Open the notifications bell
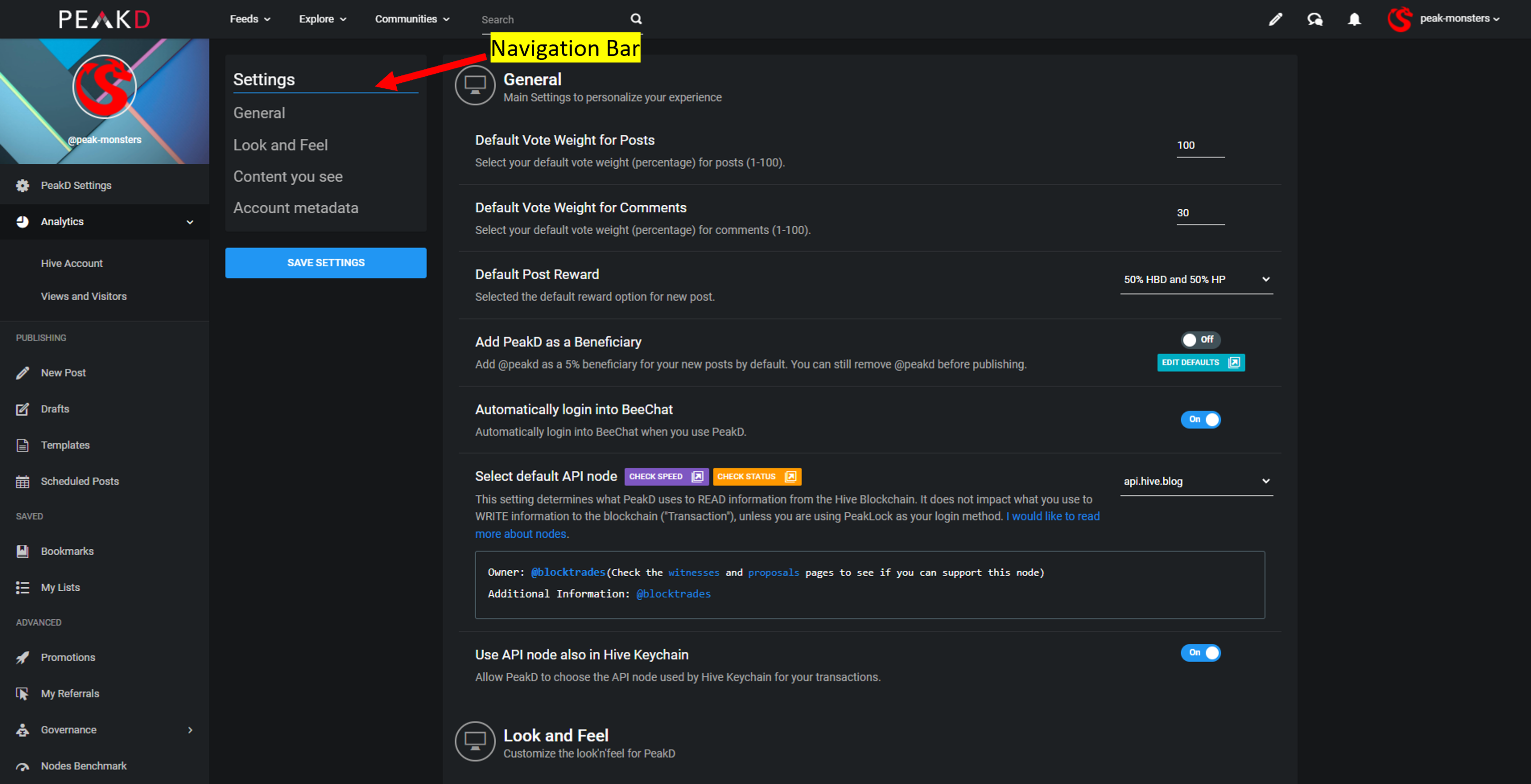Screen dimensions: 1531x784 click(1354, 19)
